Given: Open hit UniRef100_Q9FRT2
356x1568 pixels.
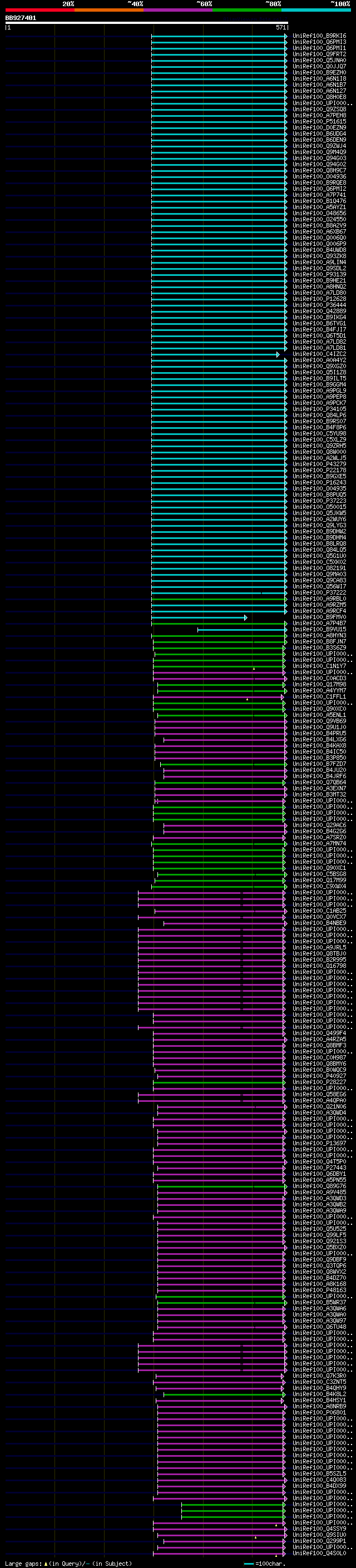Looking at the screenshot, I should coord(319,54).
